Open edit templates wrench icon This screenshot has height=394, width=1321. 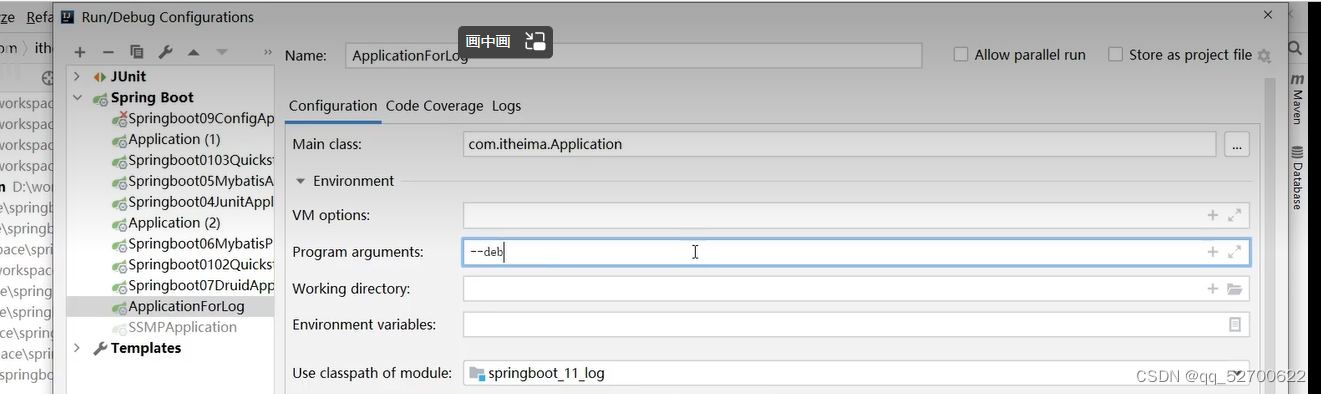[166, 52]
